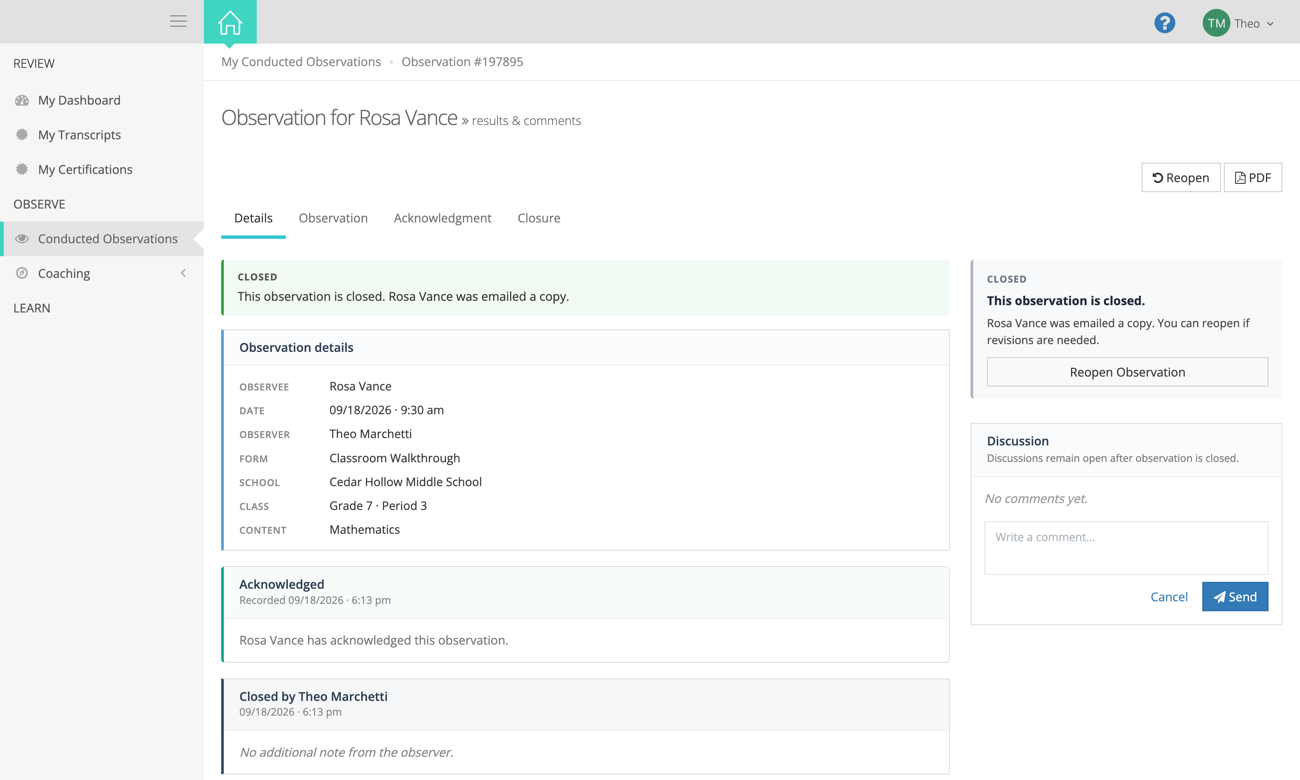This screenshot has width=1300, height=780.
Task: Select Grade 7 · Period 3 text
Action: click(x=378, y=506)
